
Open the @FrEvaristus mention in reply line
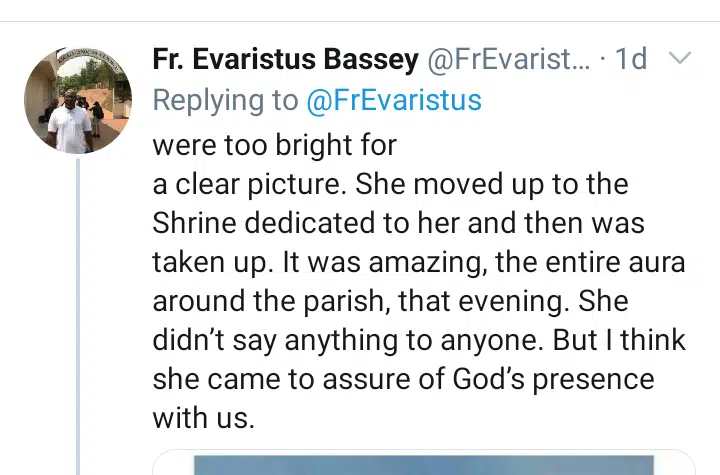coord(395,100)
